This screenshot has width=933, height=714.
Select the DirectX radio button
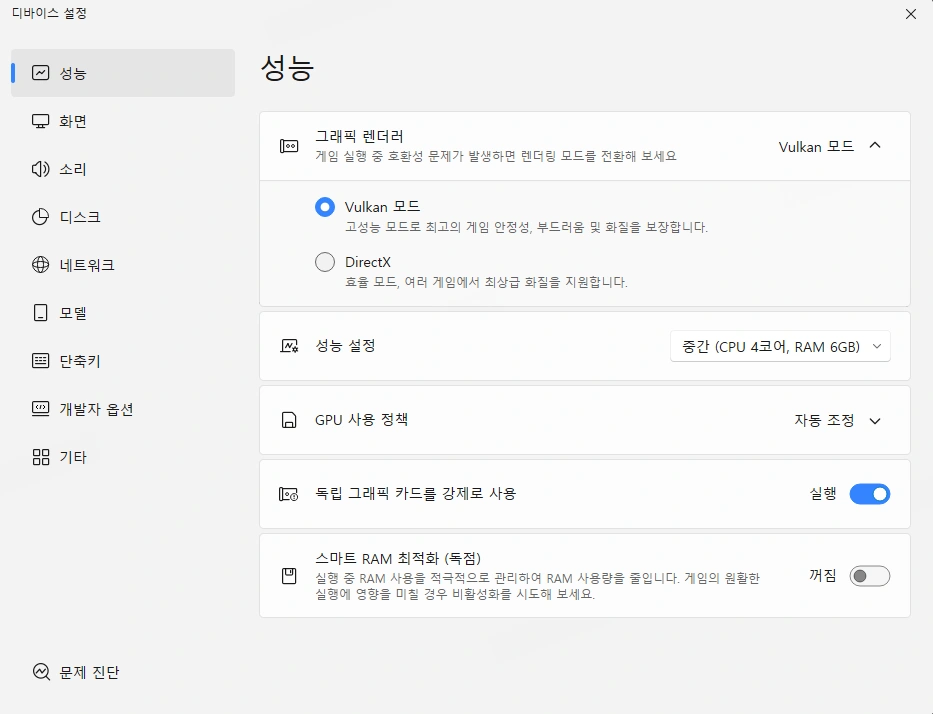pyautogui.click(x=325, y=262)
